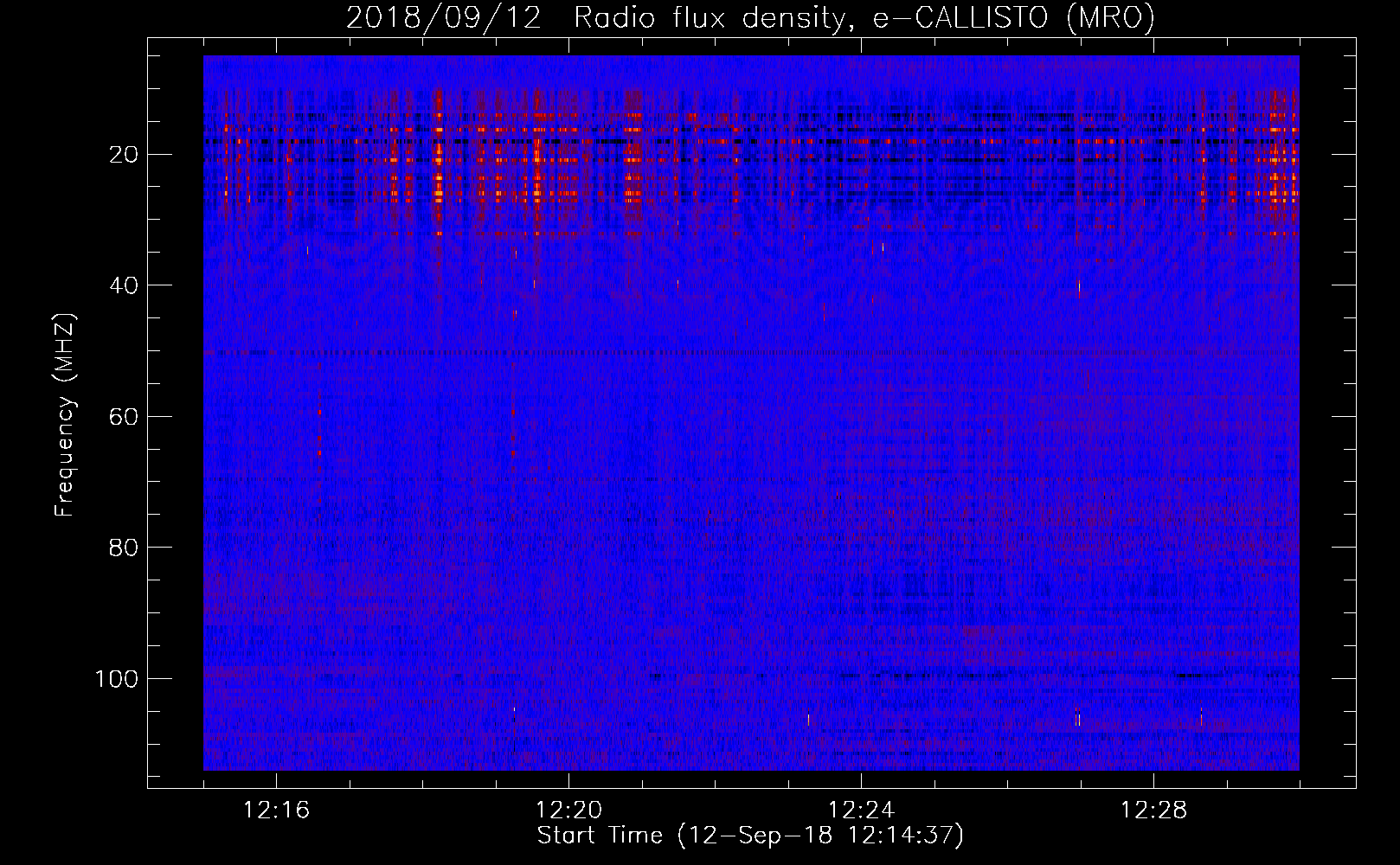Click the "Frequency (MHZ)" axis label
The height and width of the screenshot is (865, 1400).
coord(65,414)
